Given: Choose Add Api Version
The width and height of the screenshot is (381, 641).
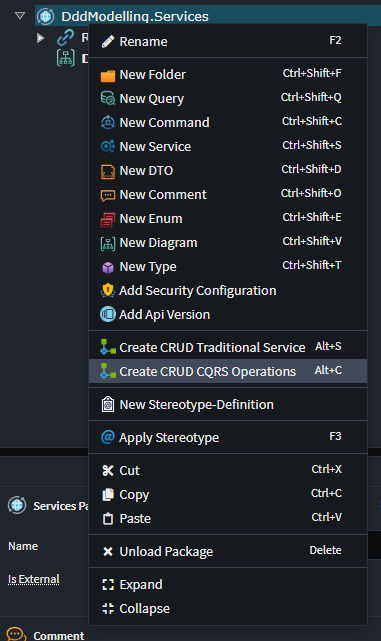Looking at the screenshot, I should 228,314.
